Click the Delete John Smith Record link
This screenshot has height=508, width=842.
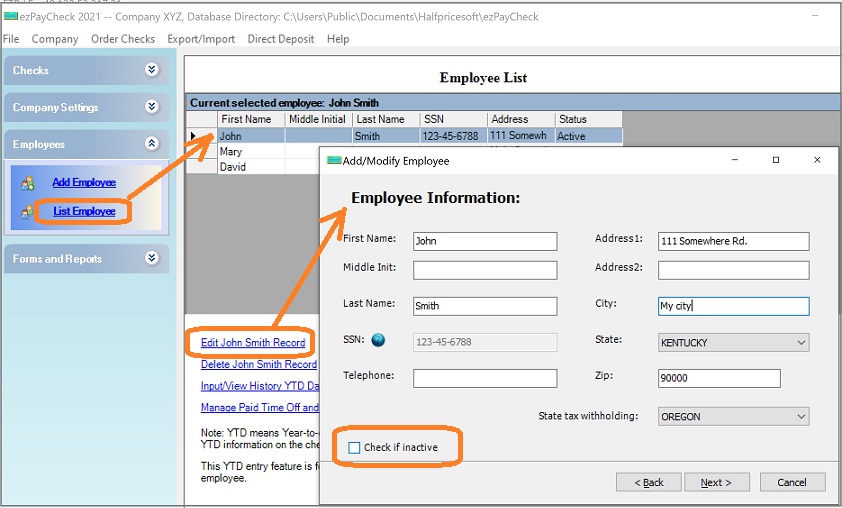coord(258,365)
